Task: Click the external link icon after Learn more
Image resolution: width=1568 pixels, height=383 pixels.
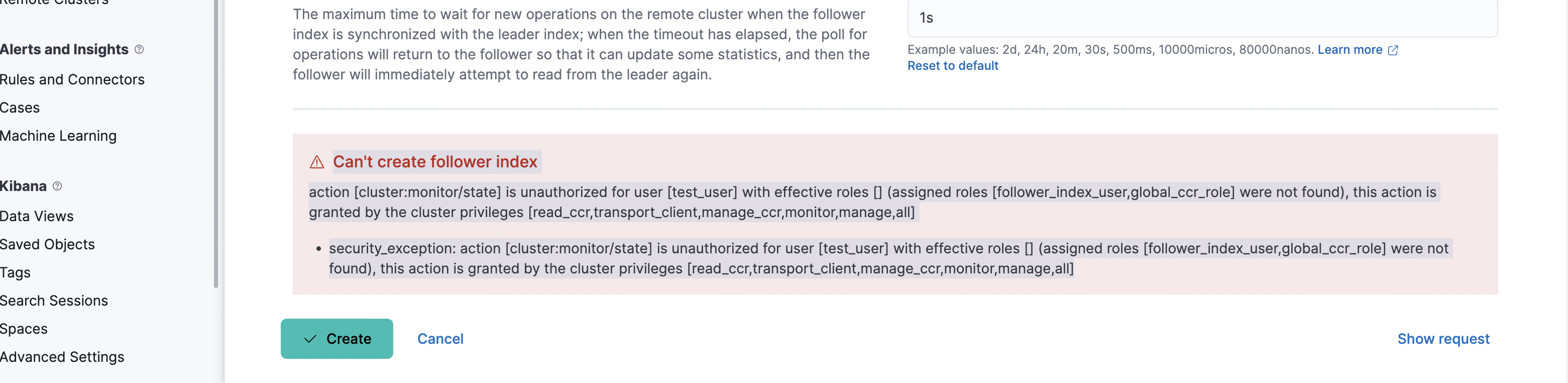Action: click(1393, 50)
